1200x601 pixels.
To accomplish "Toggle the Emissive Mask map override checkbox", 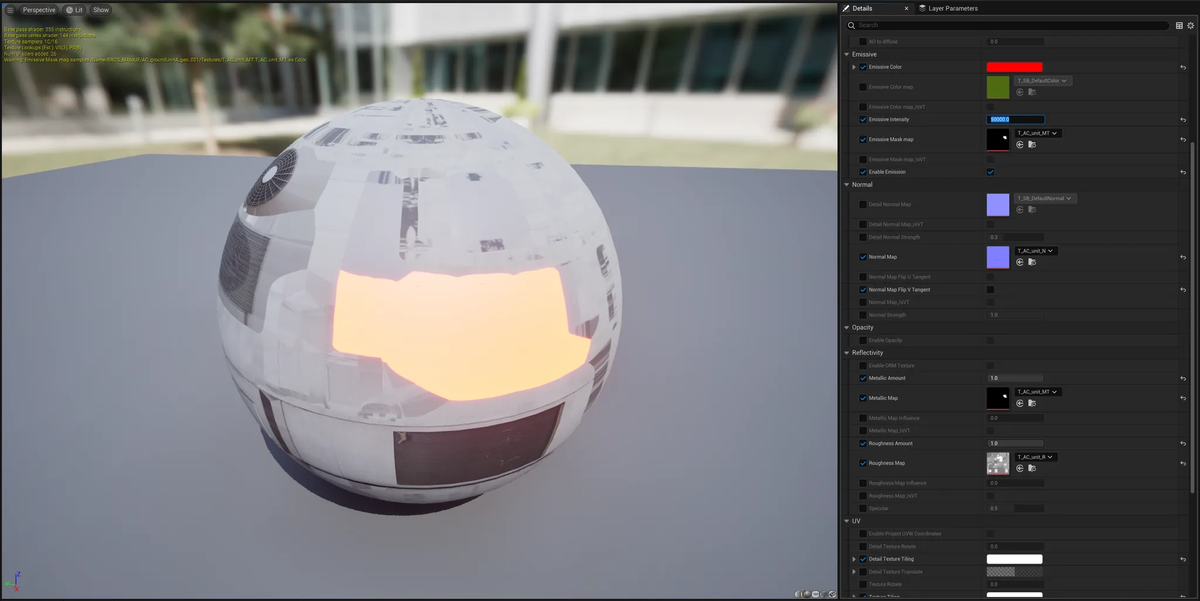I will pyautogui.click(x=863, y=139).
